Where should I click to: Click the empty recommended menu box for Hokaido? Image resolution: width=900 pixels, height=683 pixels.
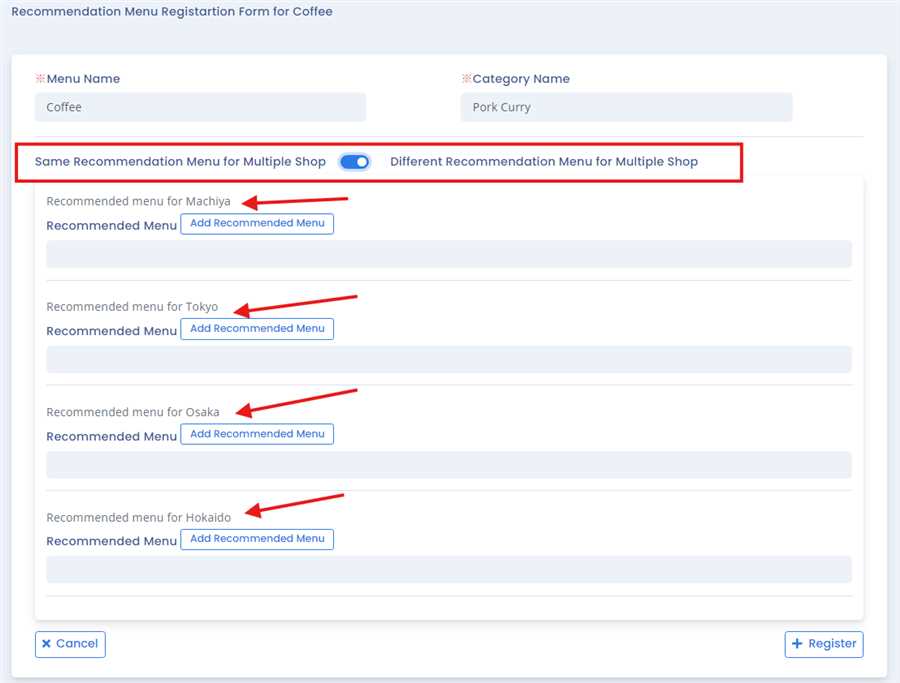(x=448, y=569)
